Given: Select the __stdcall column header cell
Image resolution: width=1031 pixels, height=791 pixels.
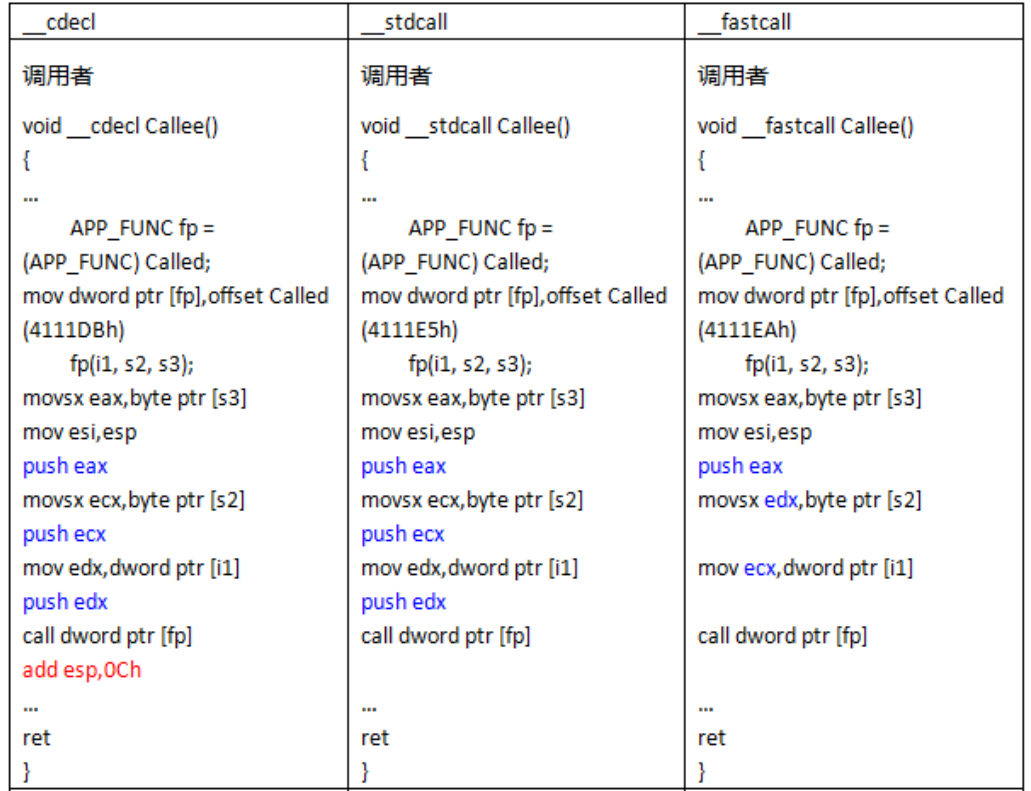Looking at the screenshot, I should coord(404,22).
